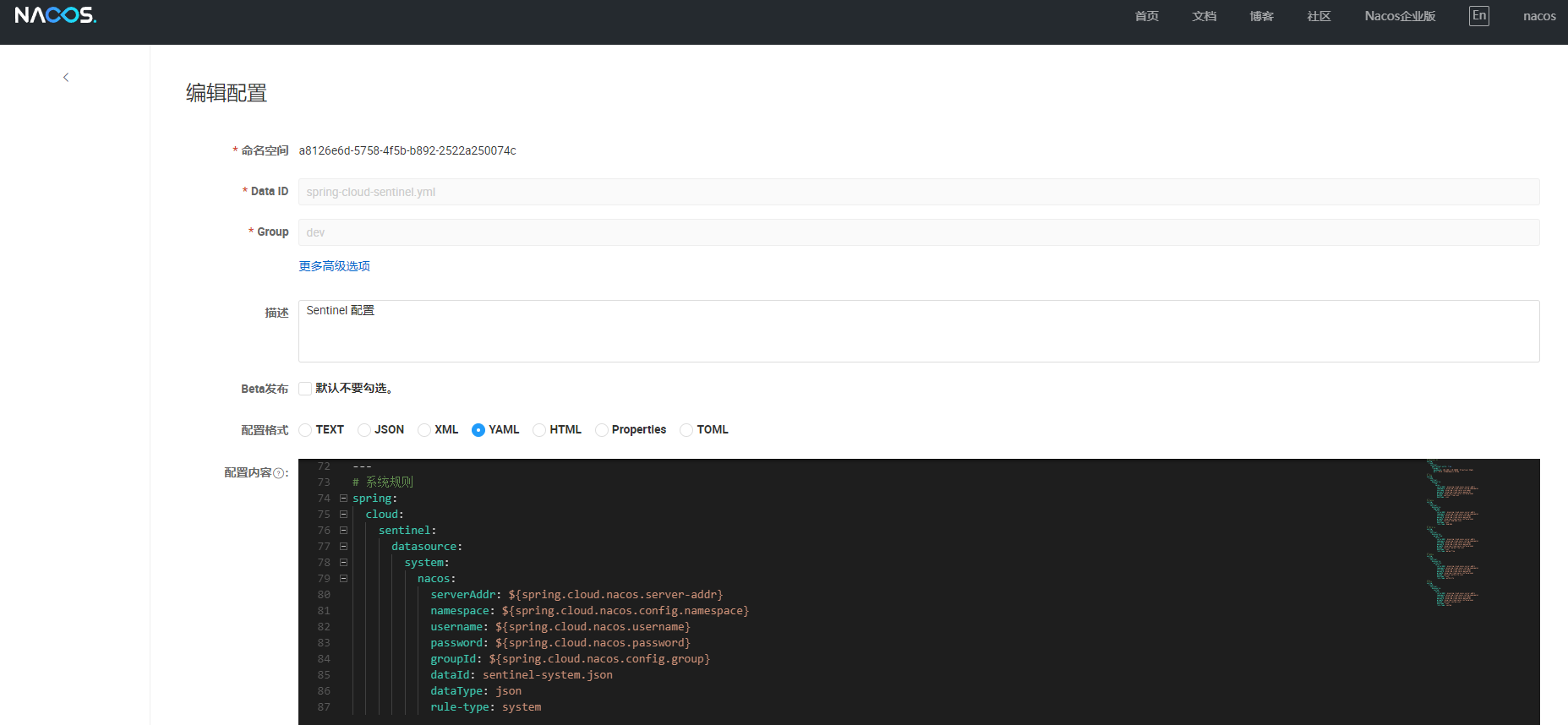Open the 首页 menu item
1568x725 pixels.
1146,16
